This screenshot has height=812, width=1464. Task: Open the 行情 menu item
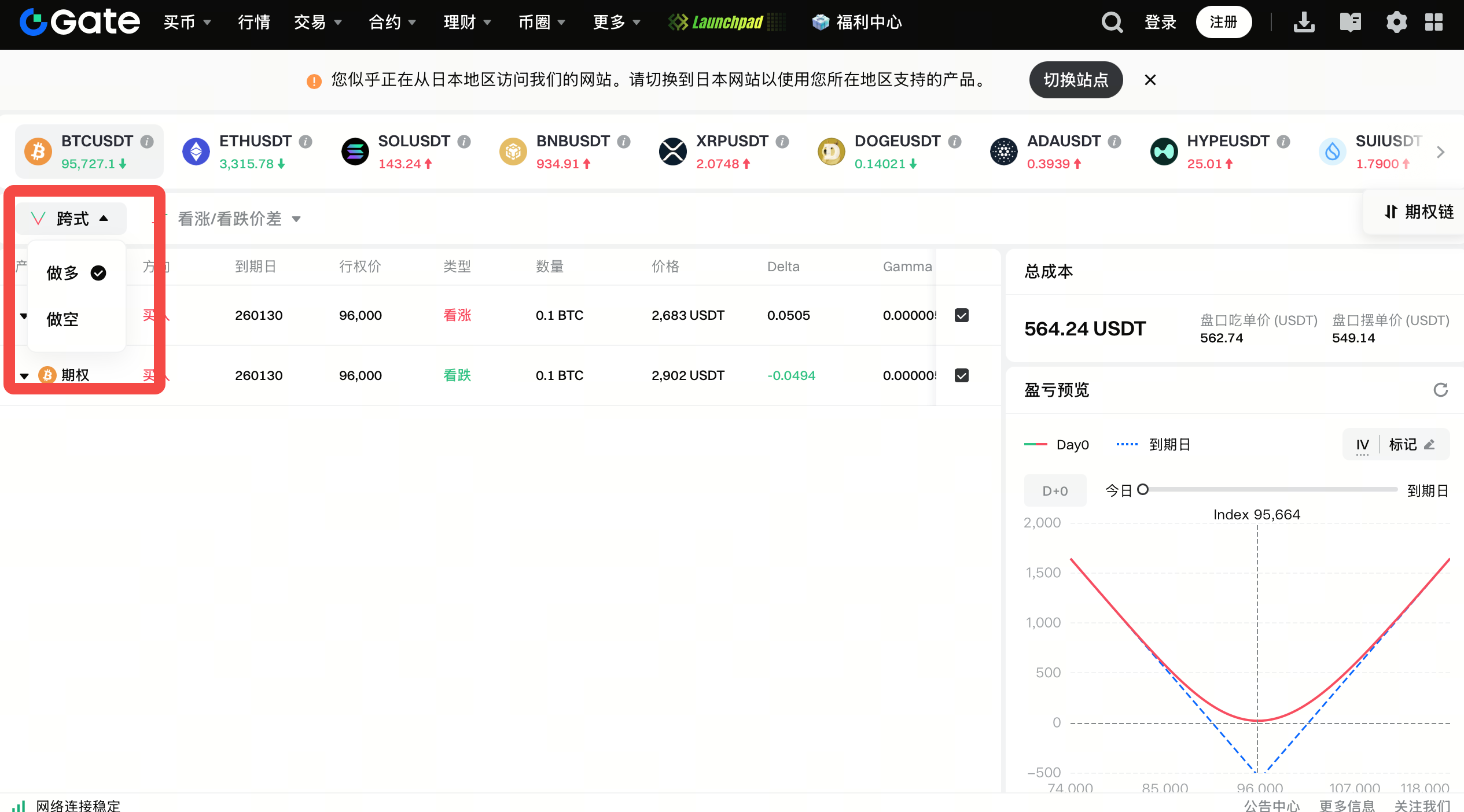(x=254, y=23)
